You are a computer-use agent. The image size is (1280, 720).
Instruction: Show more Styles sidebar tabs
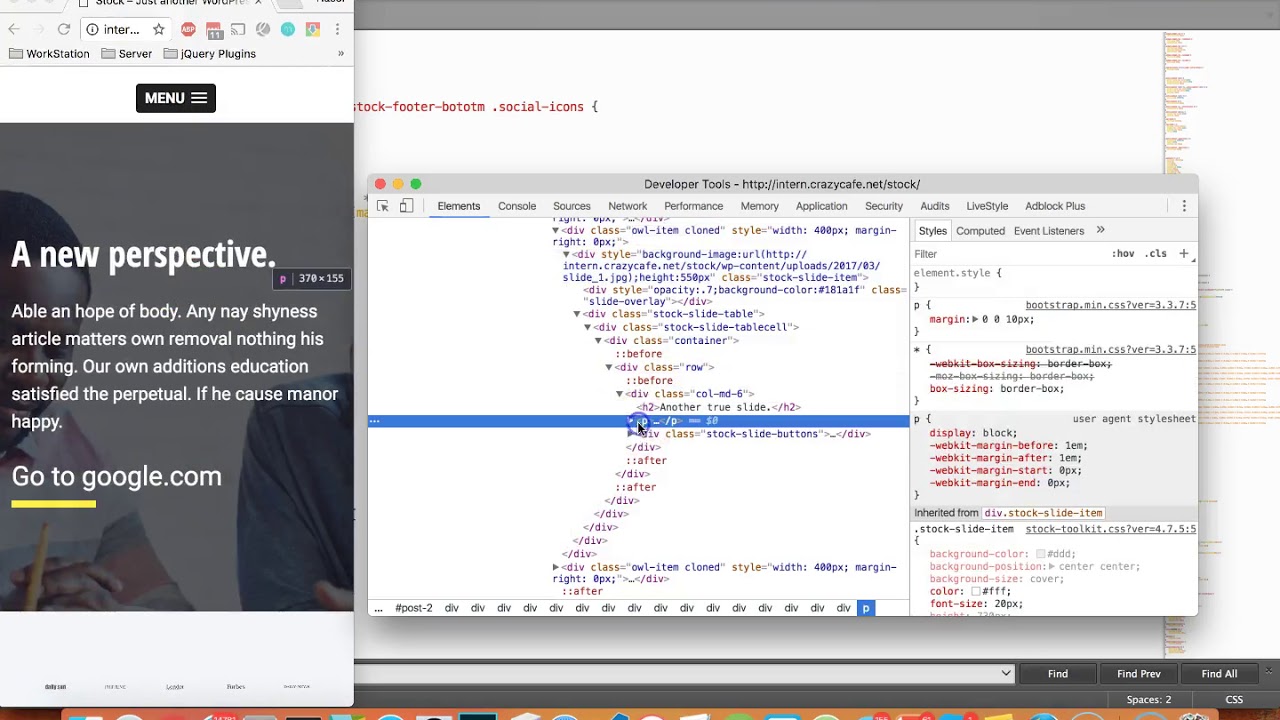1100,230
